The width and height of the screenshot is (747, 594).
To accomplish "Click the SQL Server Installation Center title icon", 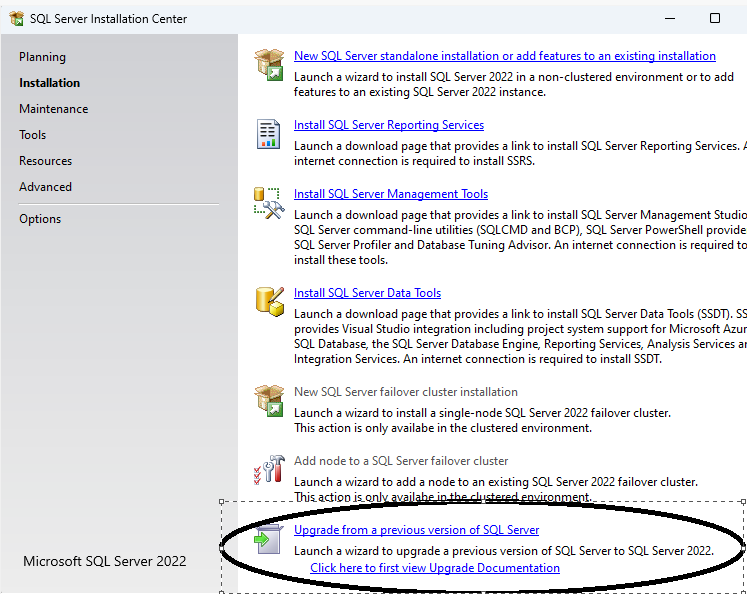I will click(x=17, y=19).
